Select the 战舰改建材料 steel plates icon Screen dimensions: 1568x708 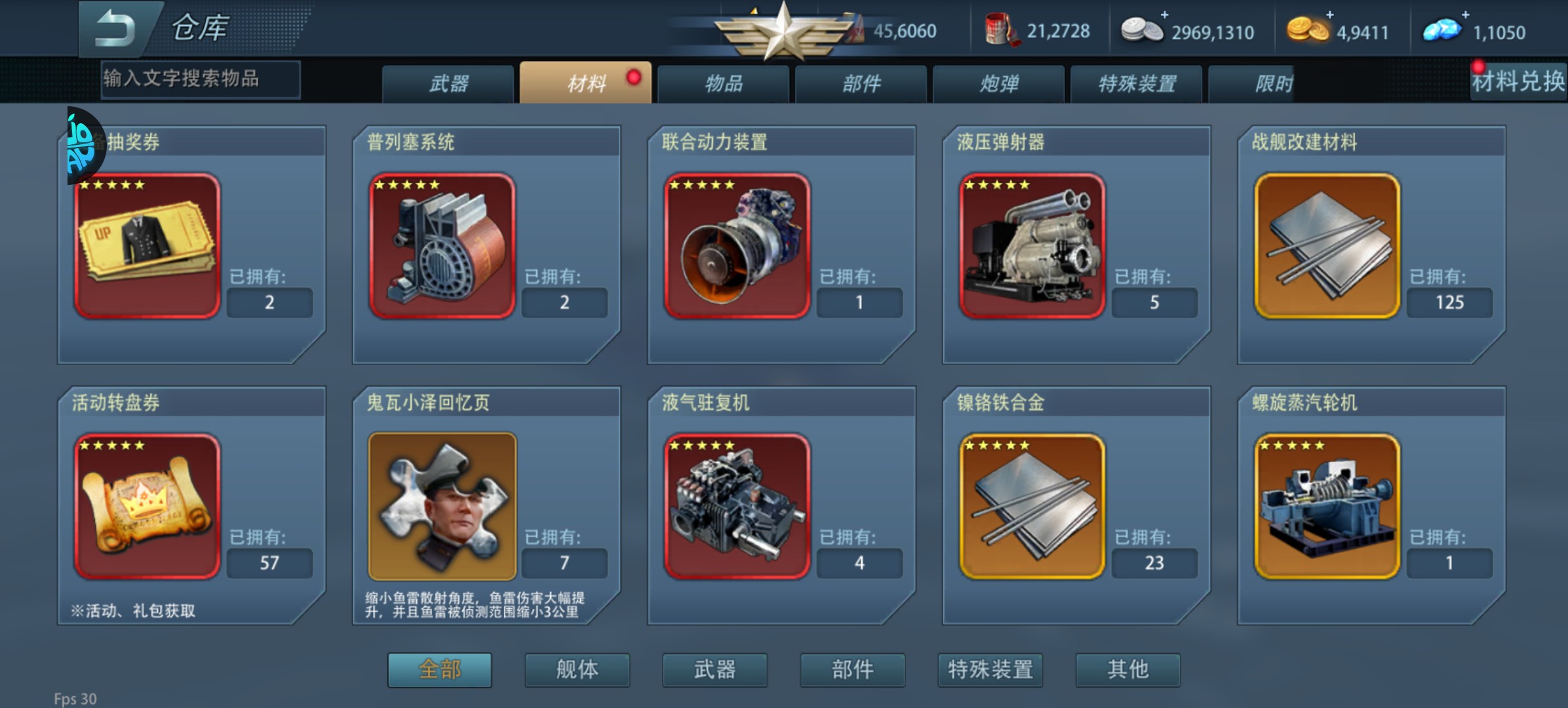point(1327,246)
